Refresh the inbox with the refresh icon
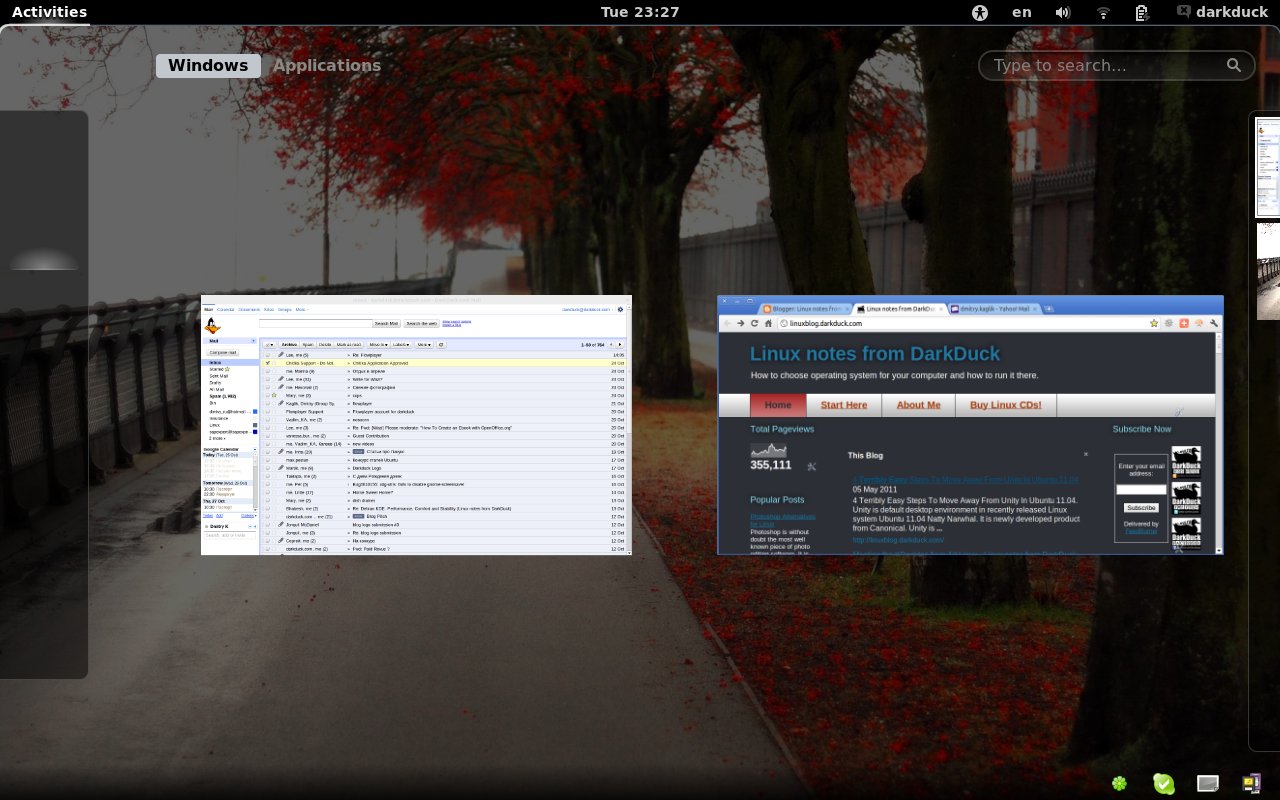 pyautogui.click(x=441, y=344)
